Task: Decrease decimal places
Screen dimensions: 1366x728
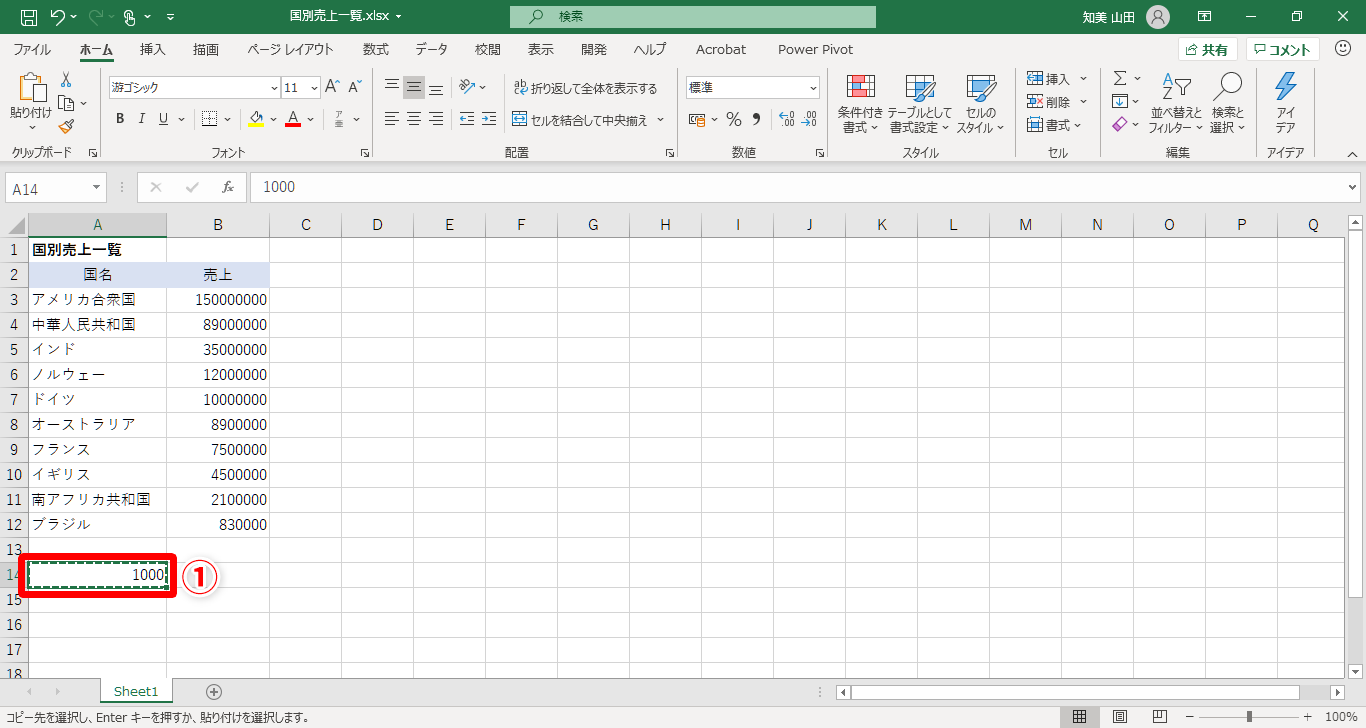Action: (808, 119)
